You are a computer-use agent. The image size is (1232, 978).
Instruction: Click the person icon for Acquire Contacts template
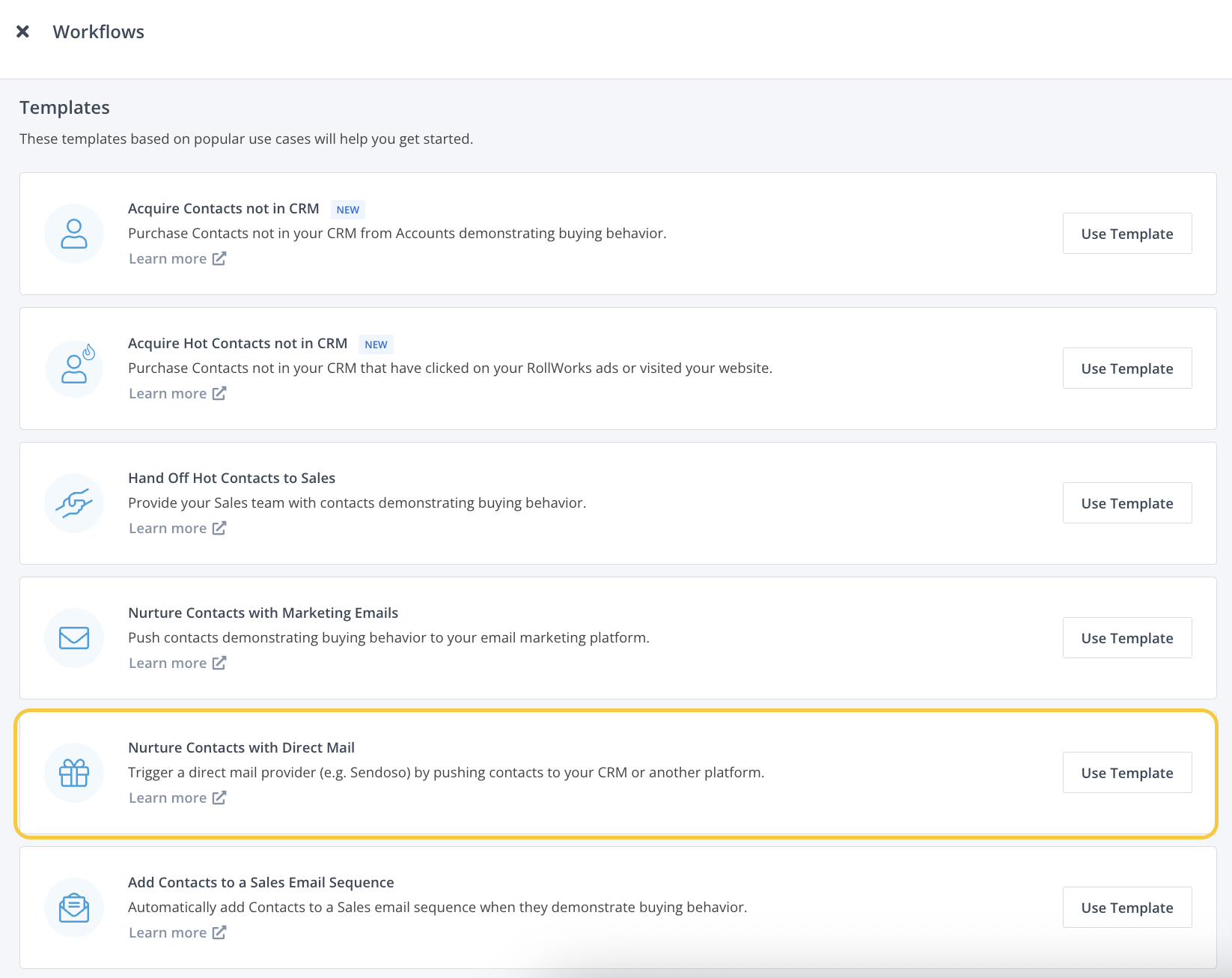pos(74,234)
